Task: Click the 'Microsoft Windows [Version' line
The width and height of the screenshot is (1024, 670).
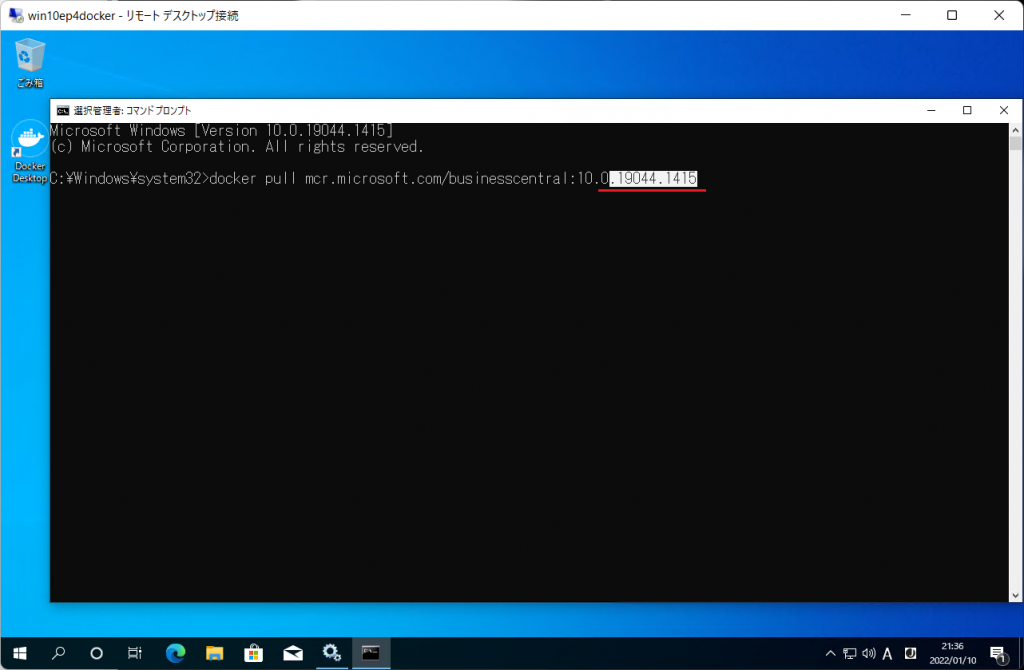Action: coord(221,131)
